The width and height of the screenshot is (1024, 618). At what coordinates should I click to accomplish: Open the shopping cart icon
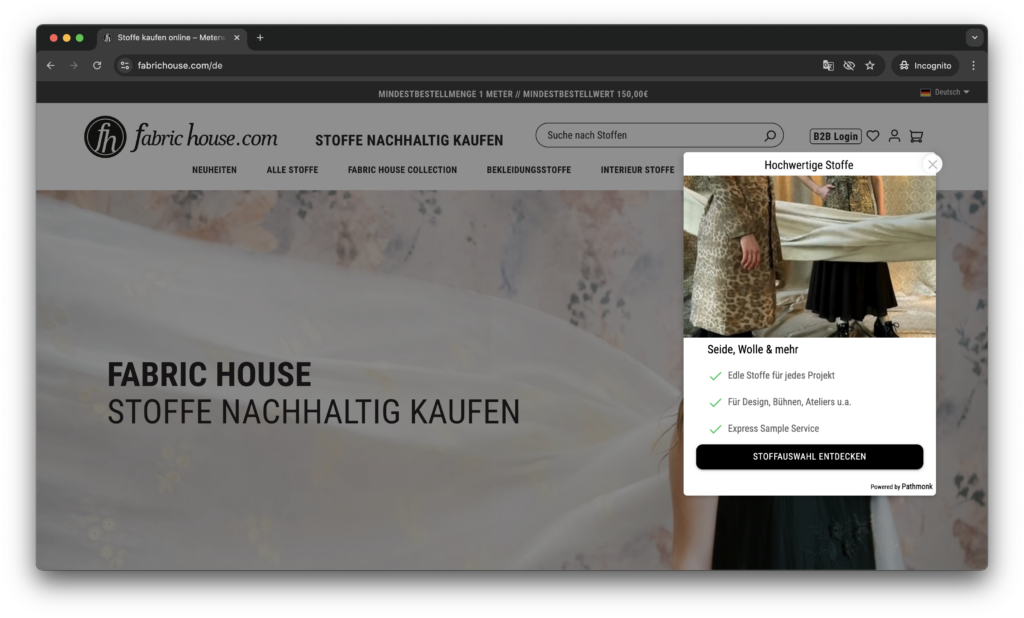917,135
